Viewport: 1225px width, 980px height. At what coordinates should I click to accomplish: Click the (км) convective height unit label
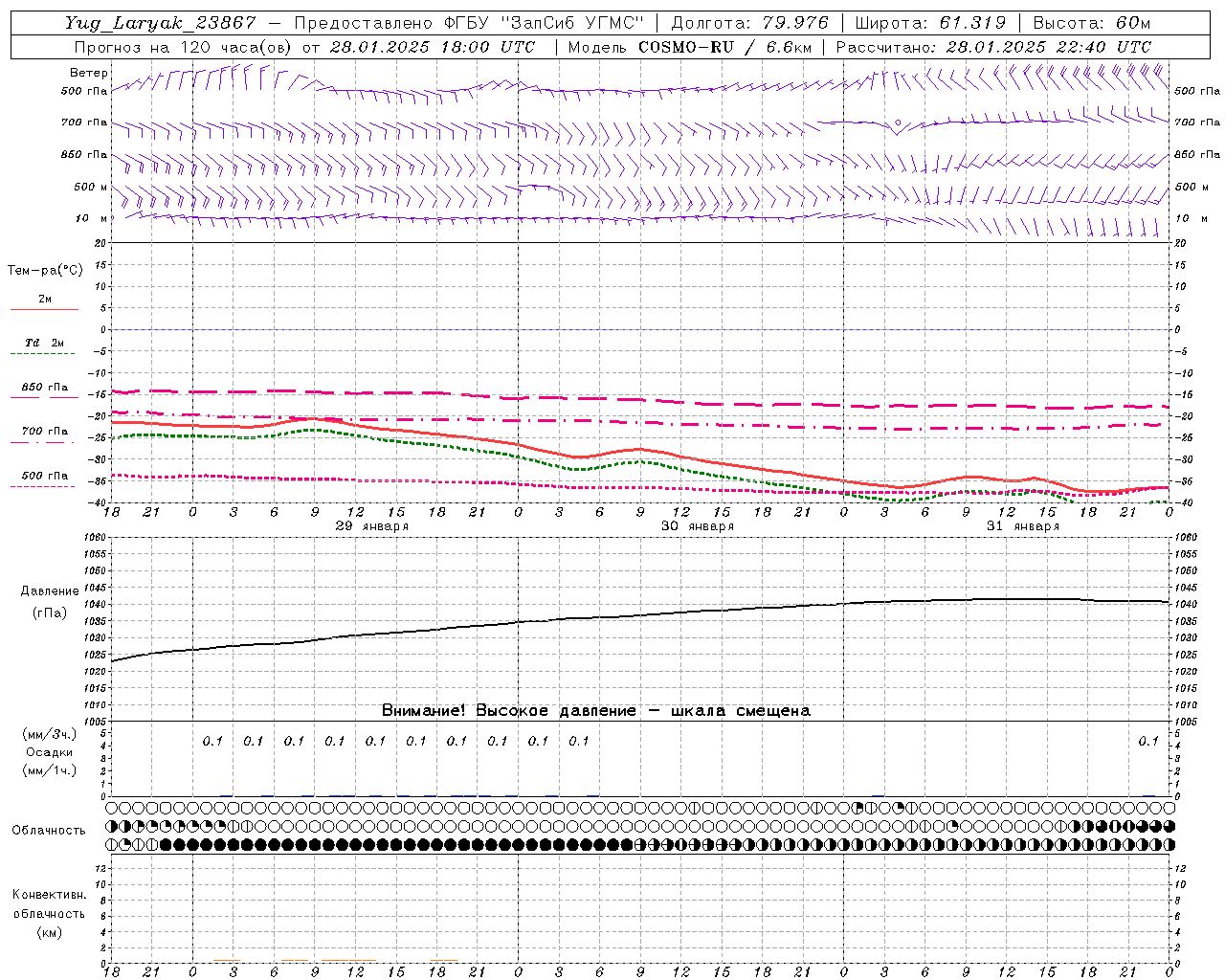[x=49, y=932]
